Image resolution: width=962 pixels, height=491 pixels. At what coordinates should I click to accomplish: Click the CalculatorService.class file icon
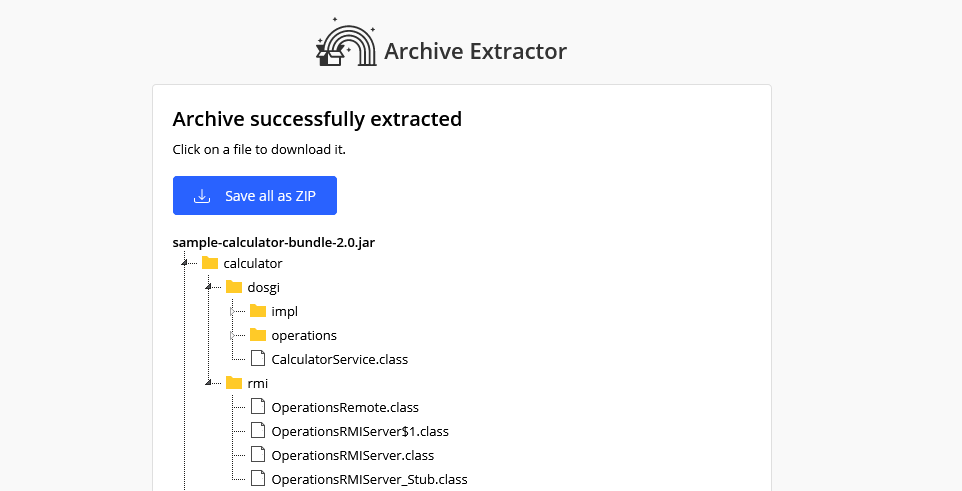tap(258, 359)
